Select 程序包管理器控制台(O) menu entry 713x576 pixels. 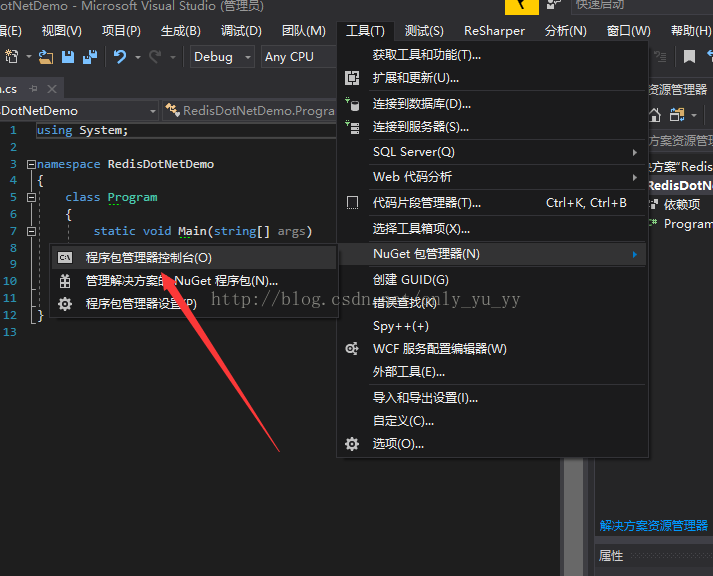148,258
